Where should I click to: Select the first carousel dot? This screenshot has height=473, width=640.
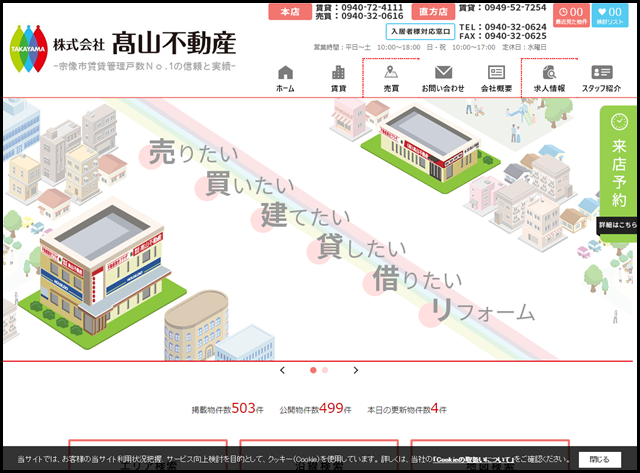point(313,370)
